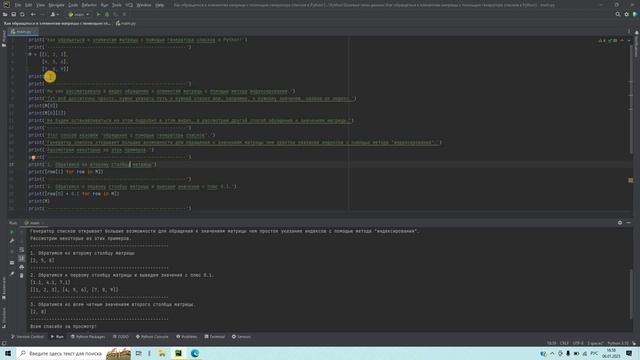Open Python Packages tool window

[88, 337]
